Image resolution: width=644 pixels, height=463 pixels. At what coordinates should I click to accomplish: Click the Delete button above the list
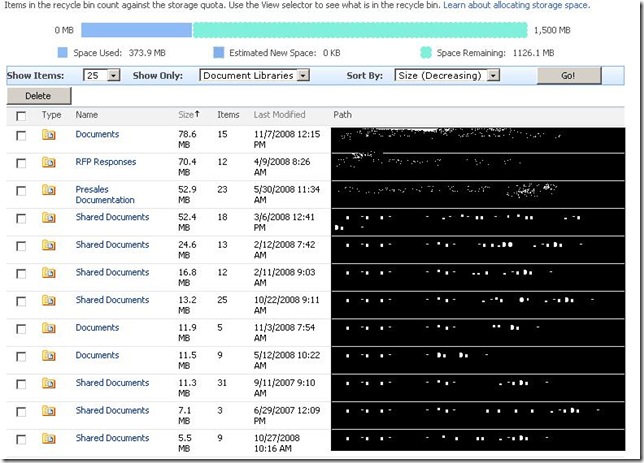pyautogui.click(x=39, y=96)
